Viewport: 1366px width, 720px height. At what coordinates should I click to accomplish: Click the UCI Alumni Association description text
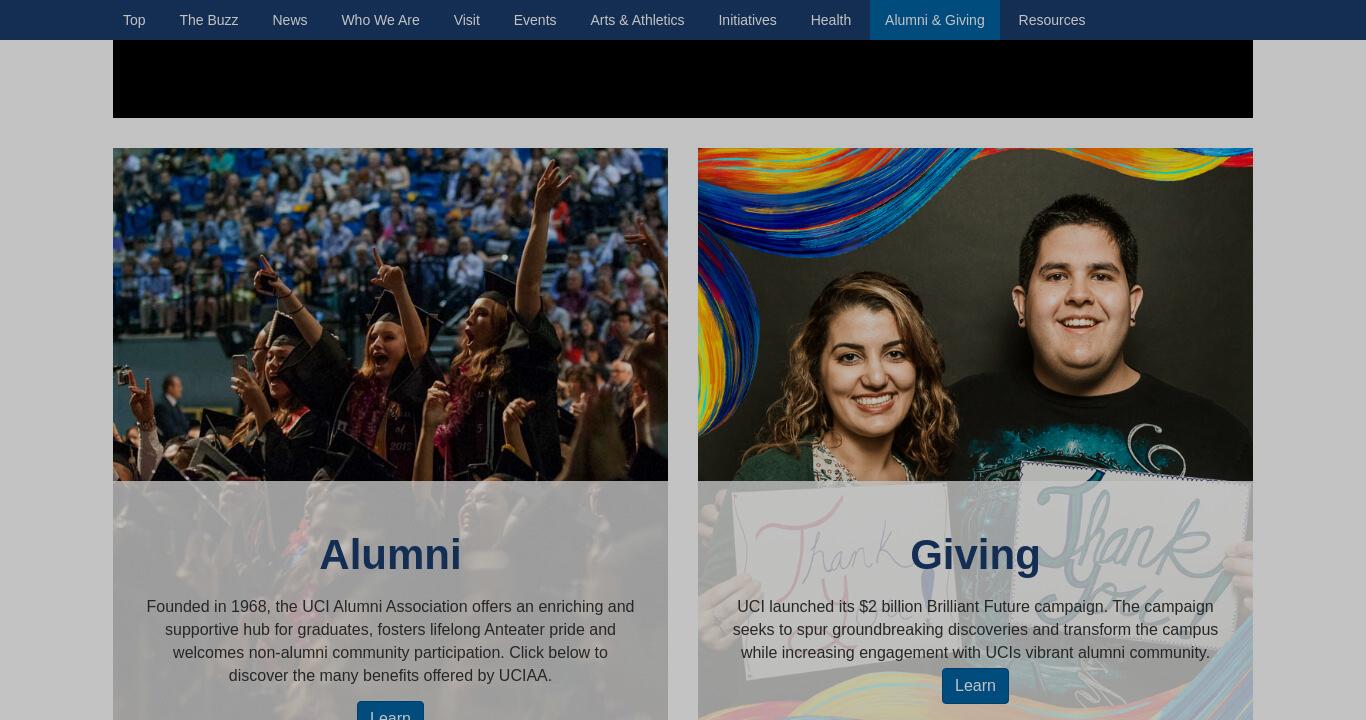pos(390,641)
